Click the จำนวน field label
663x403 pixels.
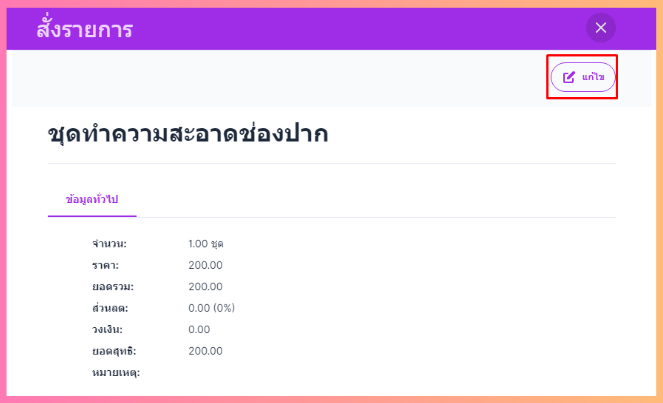coord(110,244)
